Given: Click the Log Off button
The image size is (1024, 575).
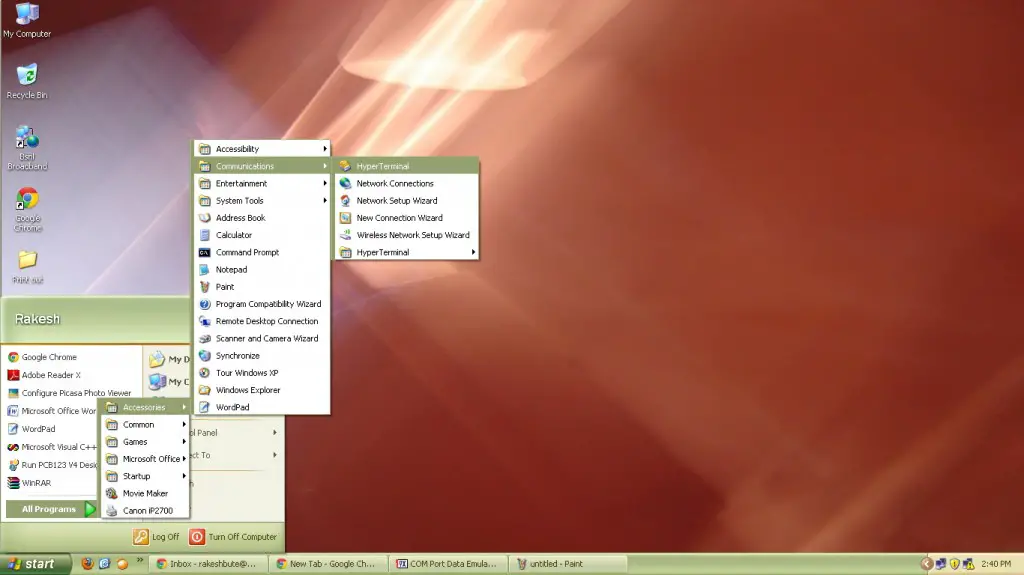Looking at the screenshot, I should tap(157, 536).
